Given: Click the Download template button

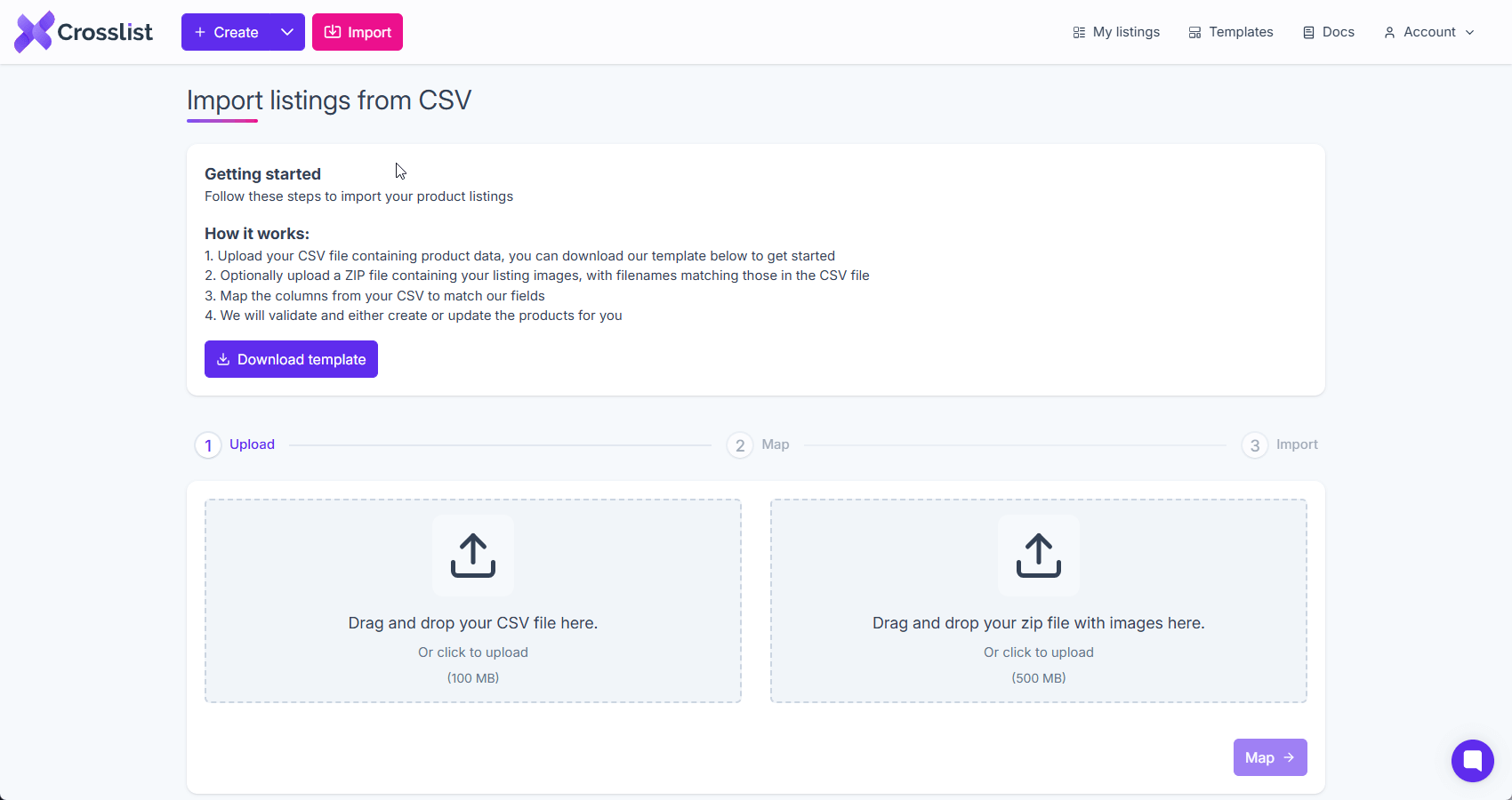Looking at the screenshot, I should 291,359.
